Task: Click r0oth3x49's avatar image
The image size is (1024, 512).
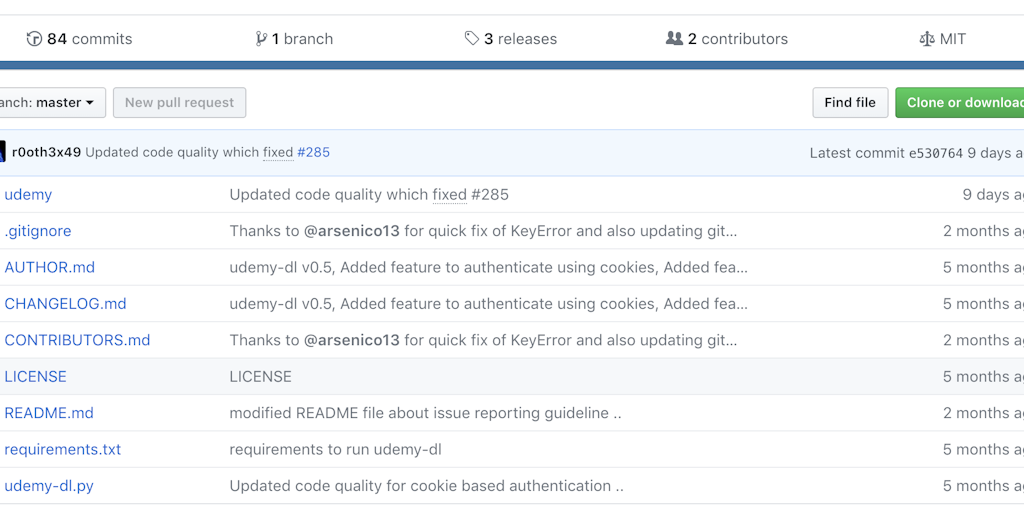Action: coord(3,152)
